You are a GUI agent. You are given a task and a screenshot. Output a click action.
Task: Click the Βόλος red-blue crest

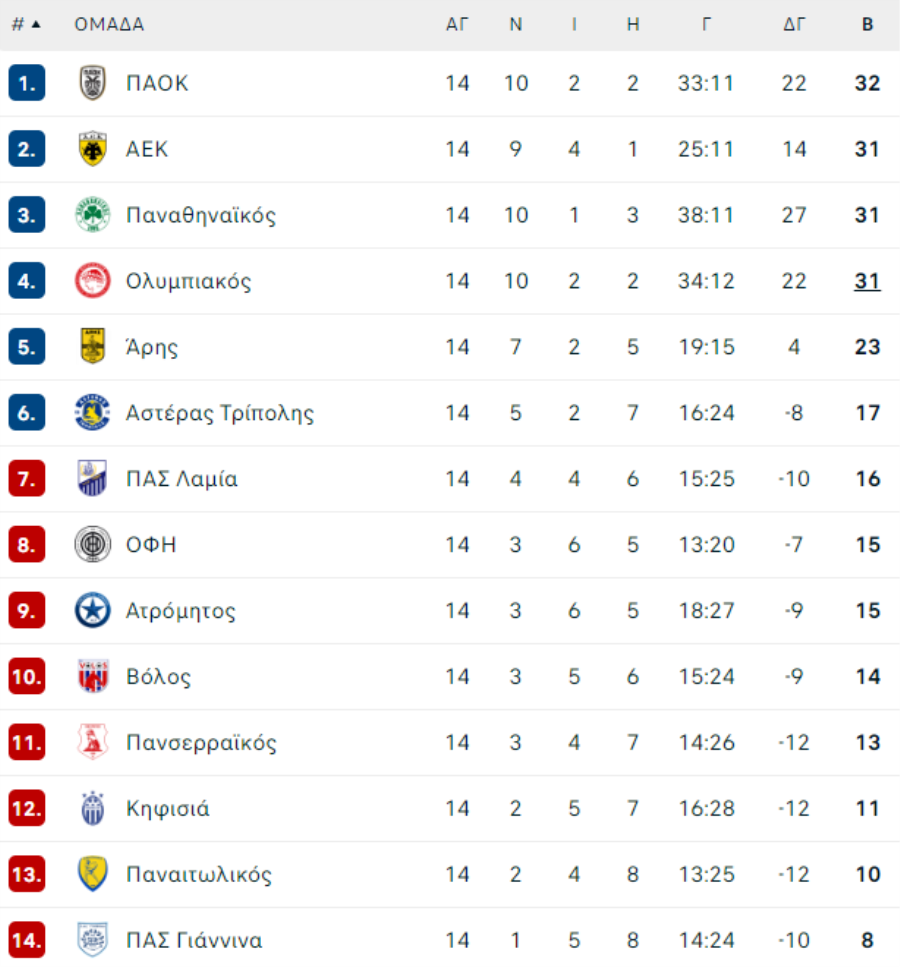[x=93, y=677]
